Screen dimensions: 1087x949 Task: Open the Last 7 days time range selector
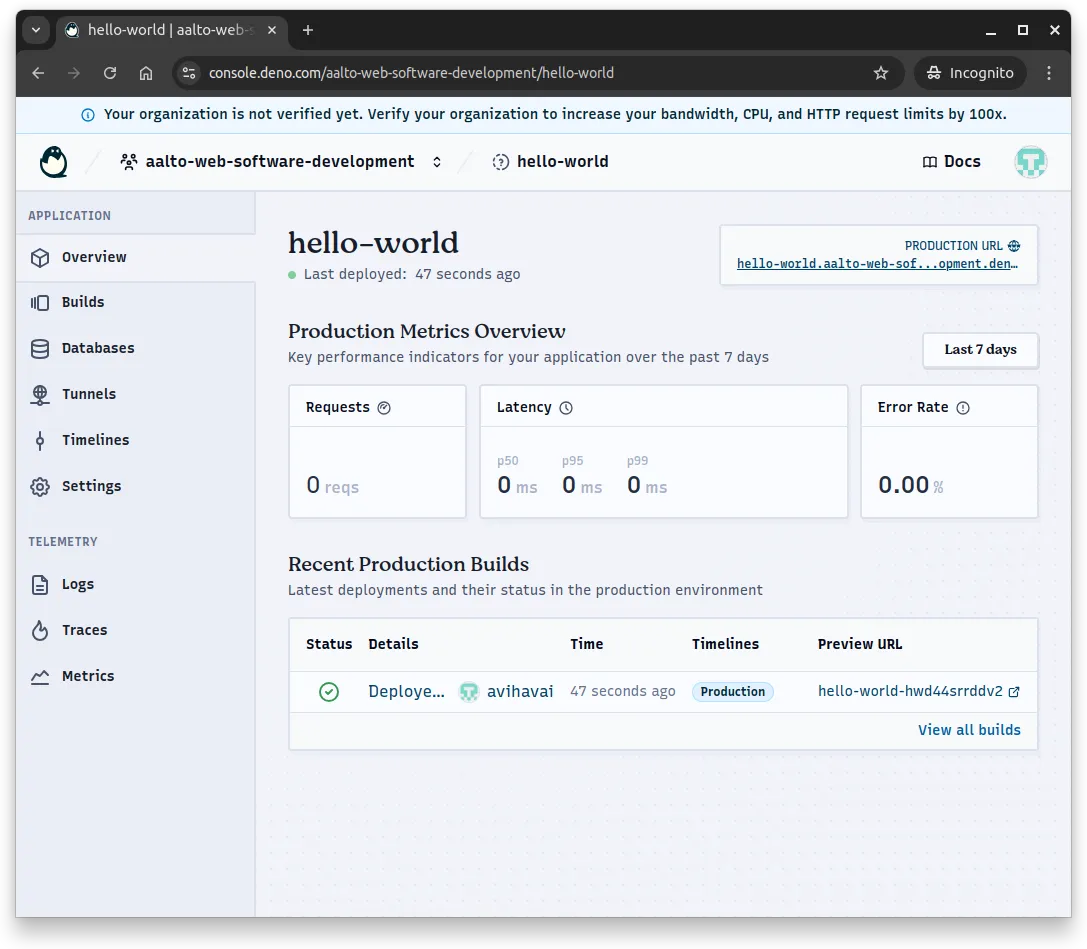point(980,350)
